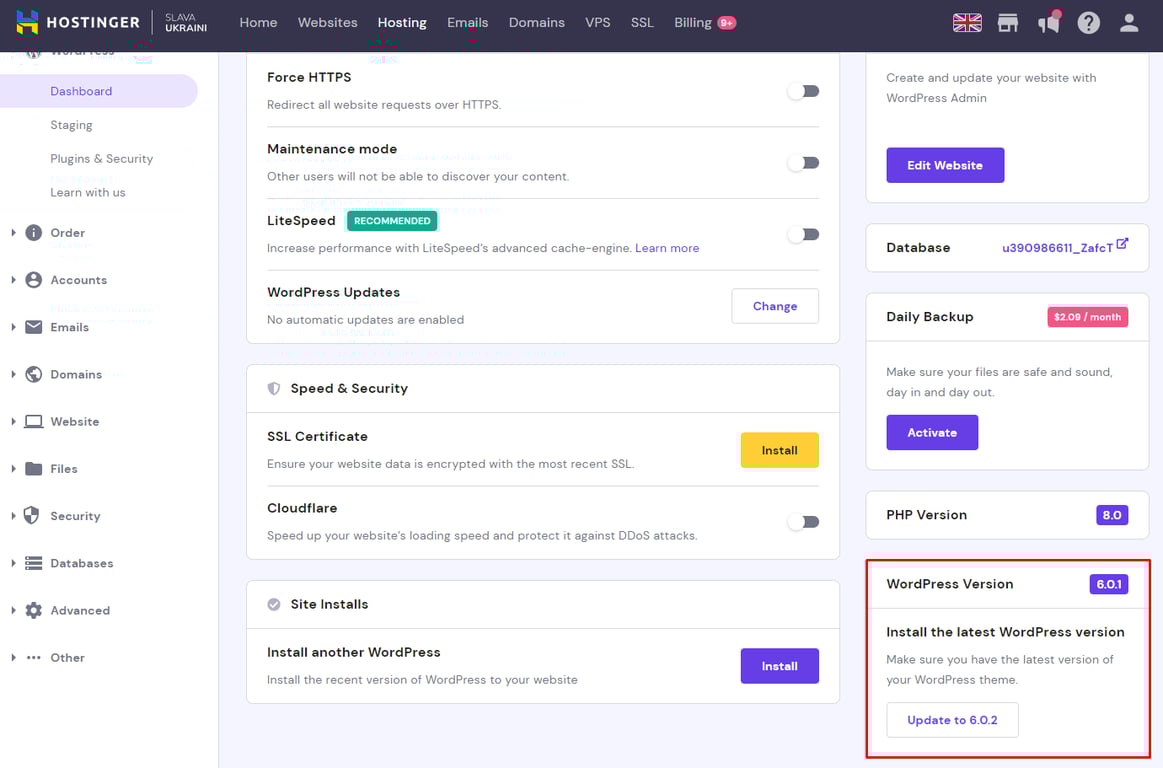Screen dimensions: 1163x768
Task: Open the help question mark icon
Action: 1088,21
